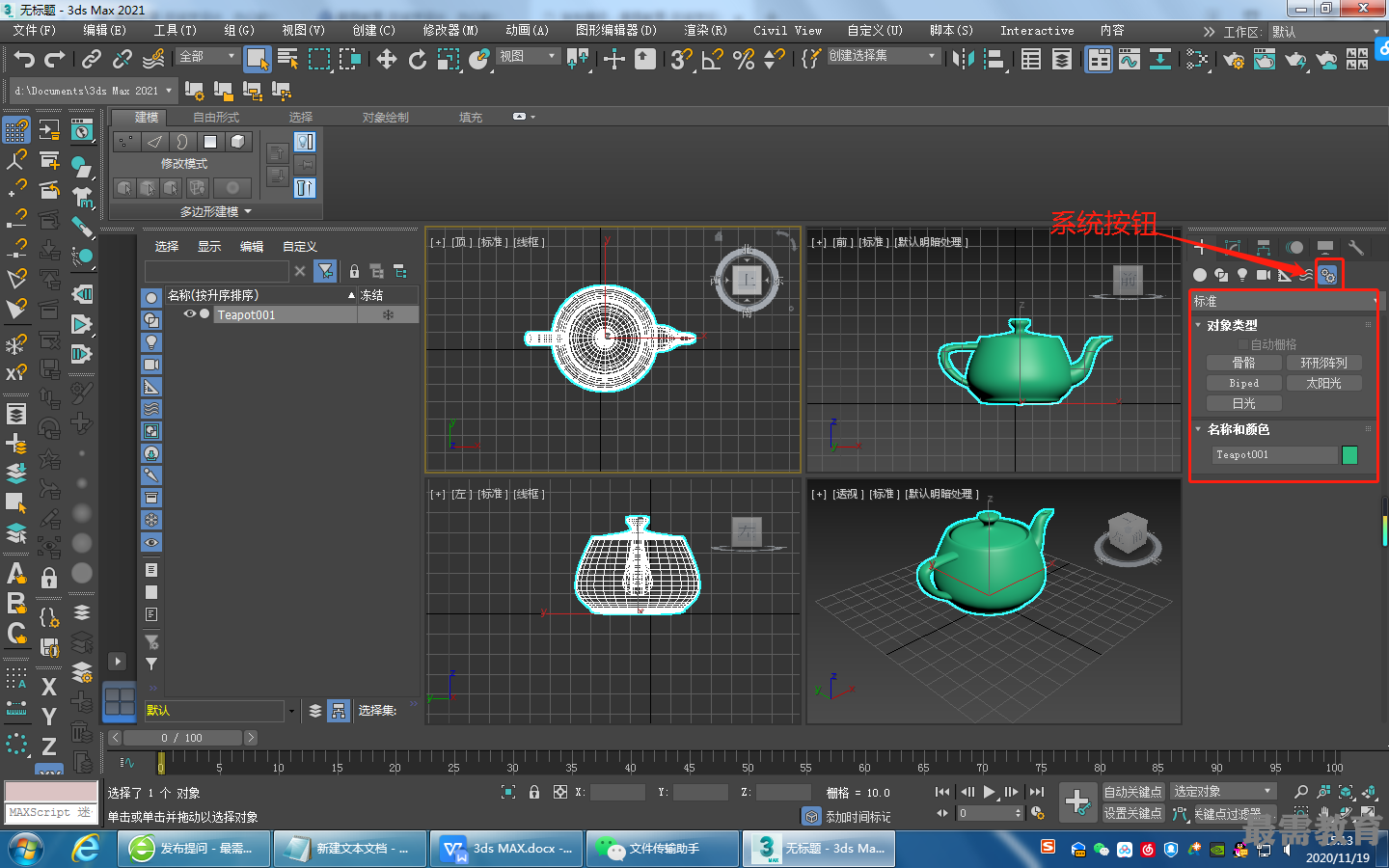The width and height of the screenshot is (1389, 868).
Task: Click the 设置关键点 button
Action: pyautogui.click(x=1132, y=814)
